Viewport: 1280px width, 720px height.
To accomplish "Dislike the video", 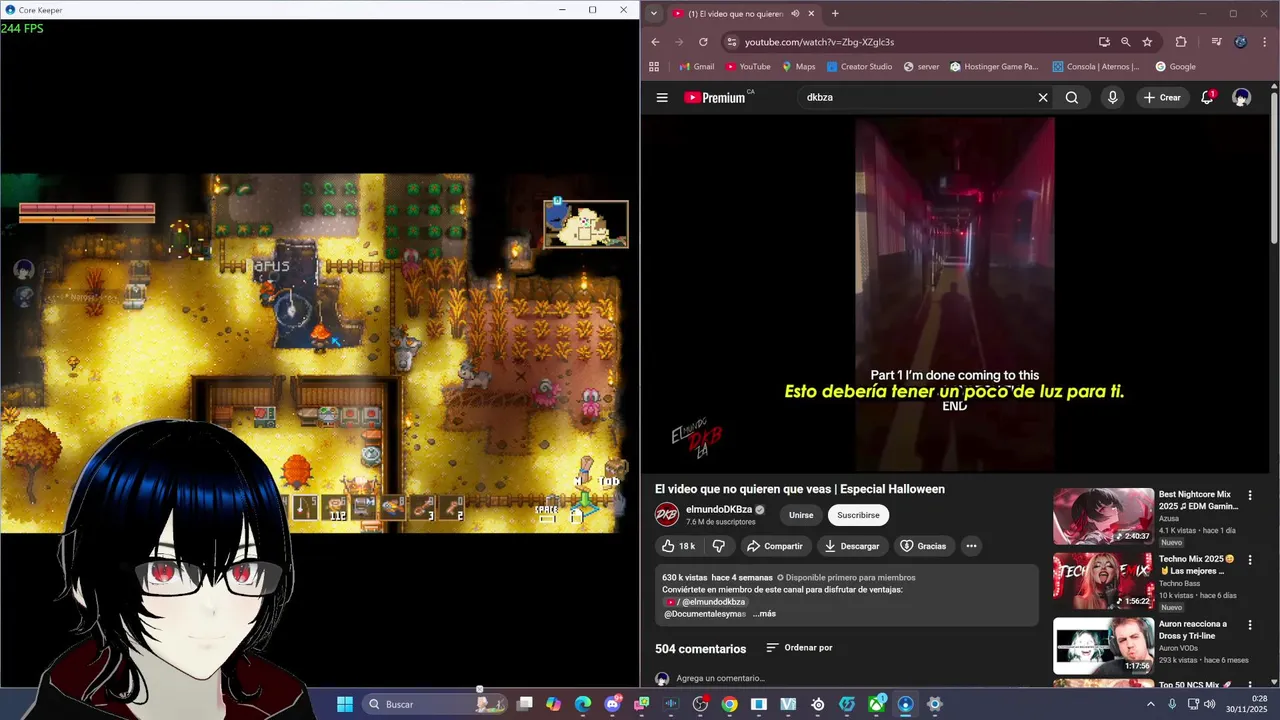I will tap(718, 546).
